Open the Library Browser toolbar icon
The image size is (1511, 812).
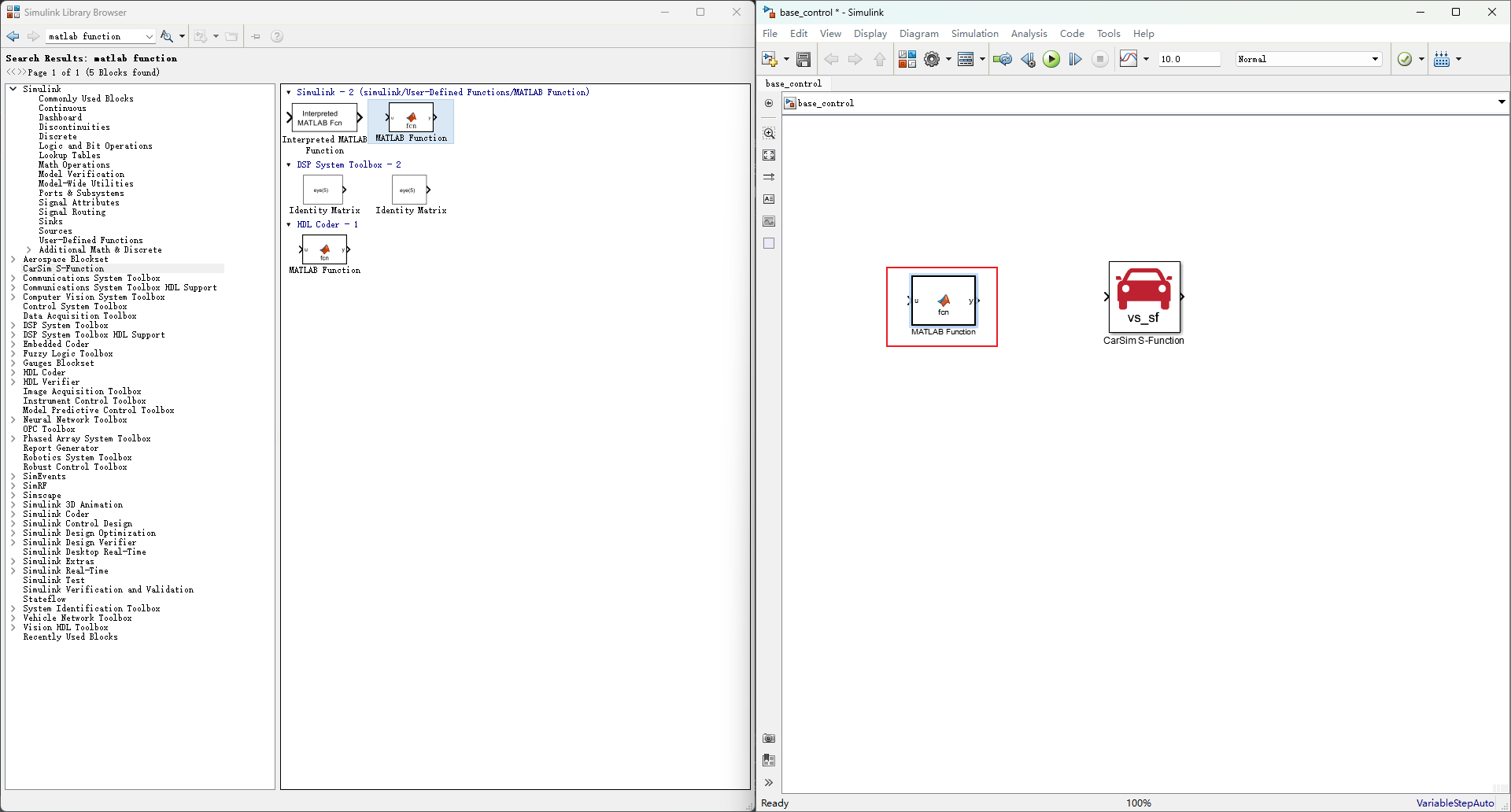coord(907,59)
